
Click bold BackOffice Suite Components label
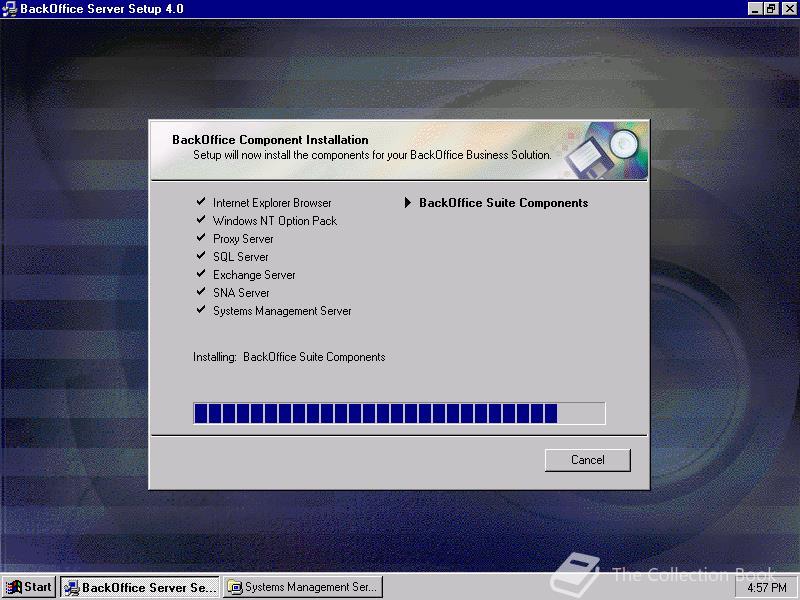pyautogui.click(x=504, y=203)
